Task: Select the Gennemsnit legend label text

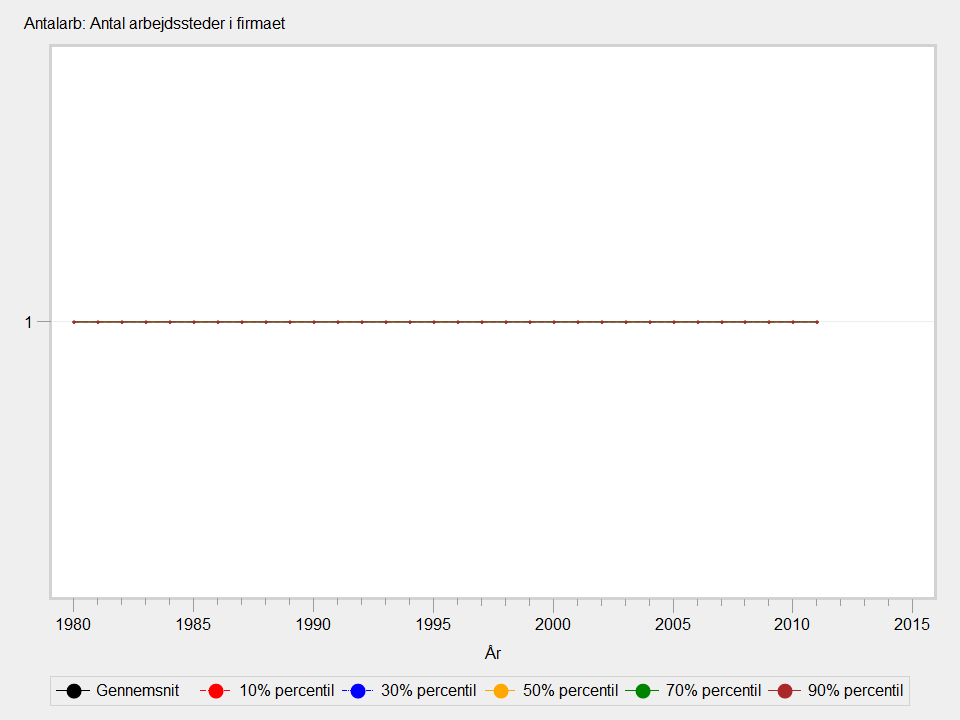Action: coord(137,691)
